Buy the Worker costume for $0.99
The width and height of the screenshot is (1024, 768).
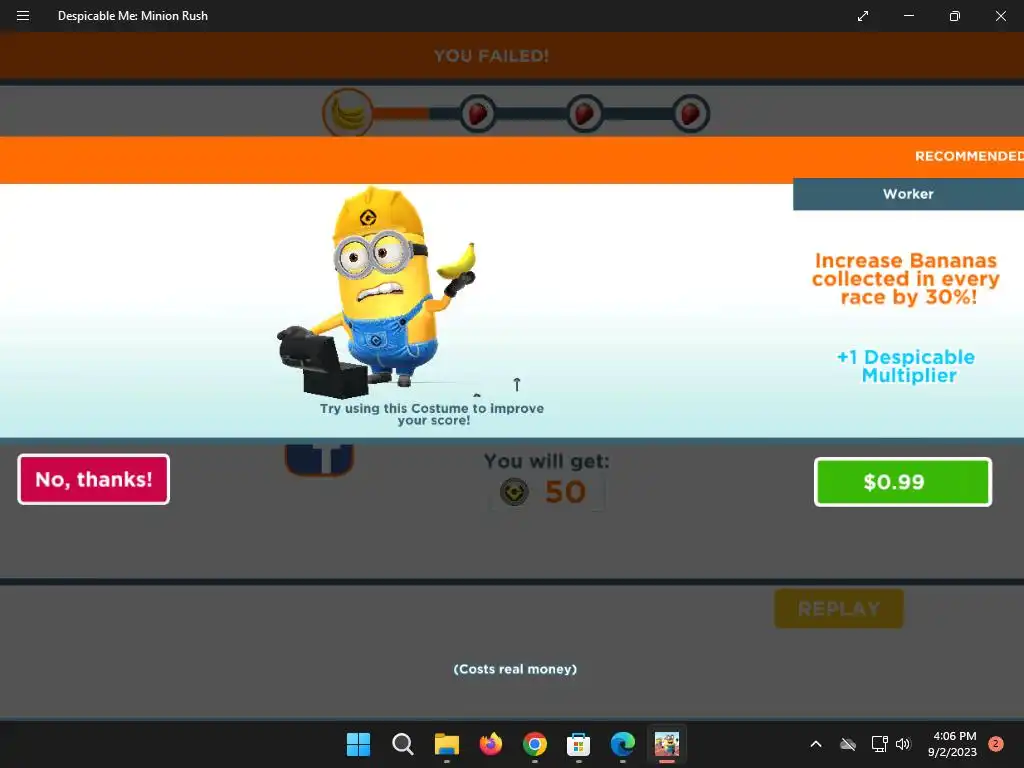(x=903, y=482)
